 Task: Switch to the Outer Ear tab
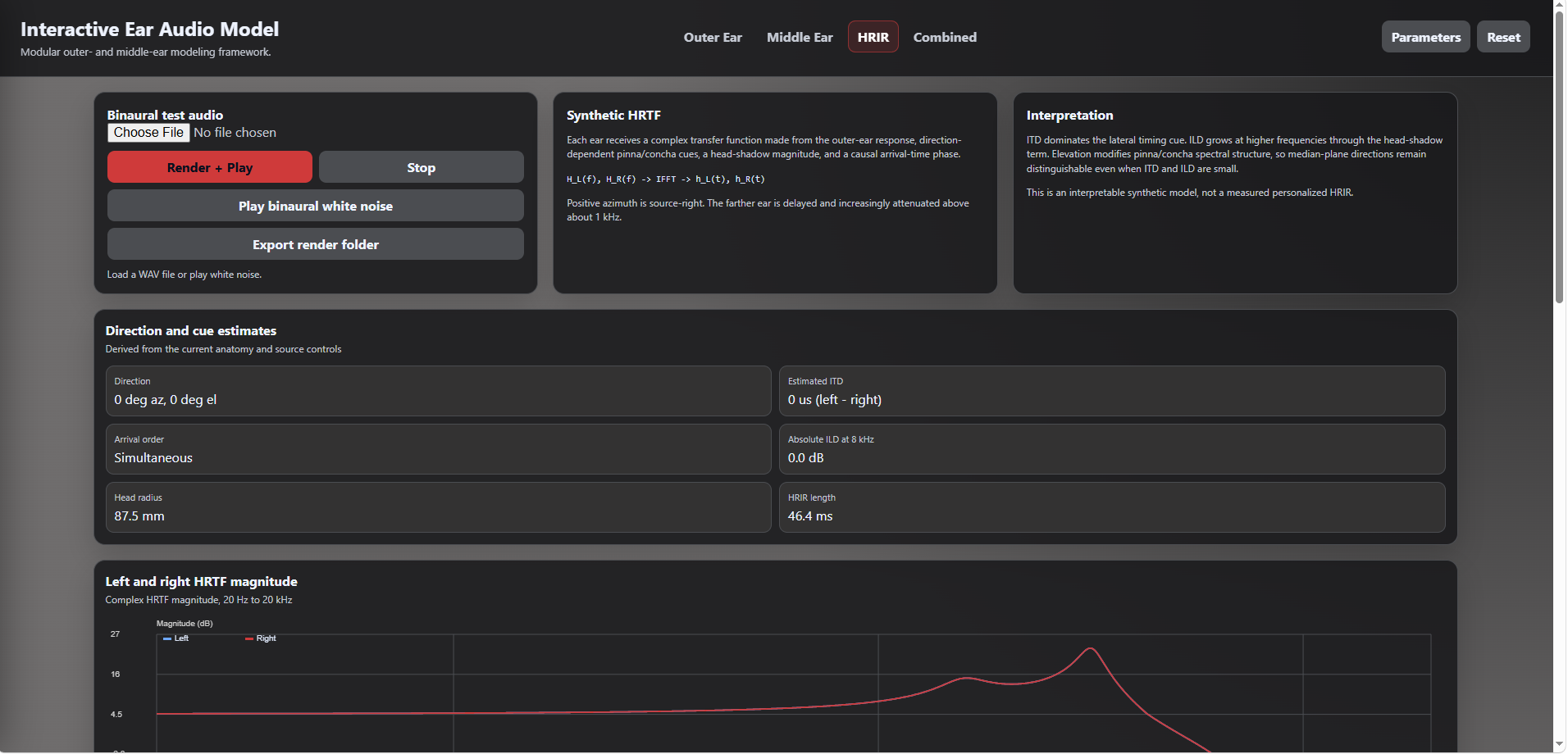click(713, 37)
